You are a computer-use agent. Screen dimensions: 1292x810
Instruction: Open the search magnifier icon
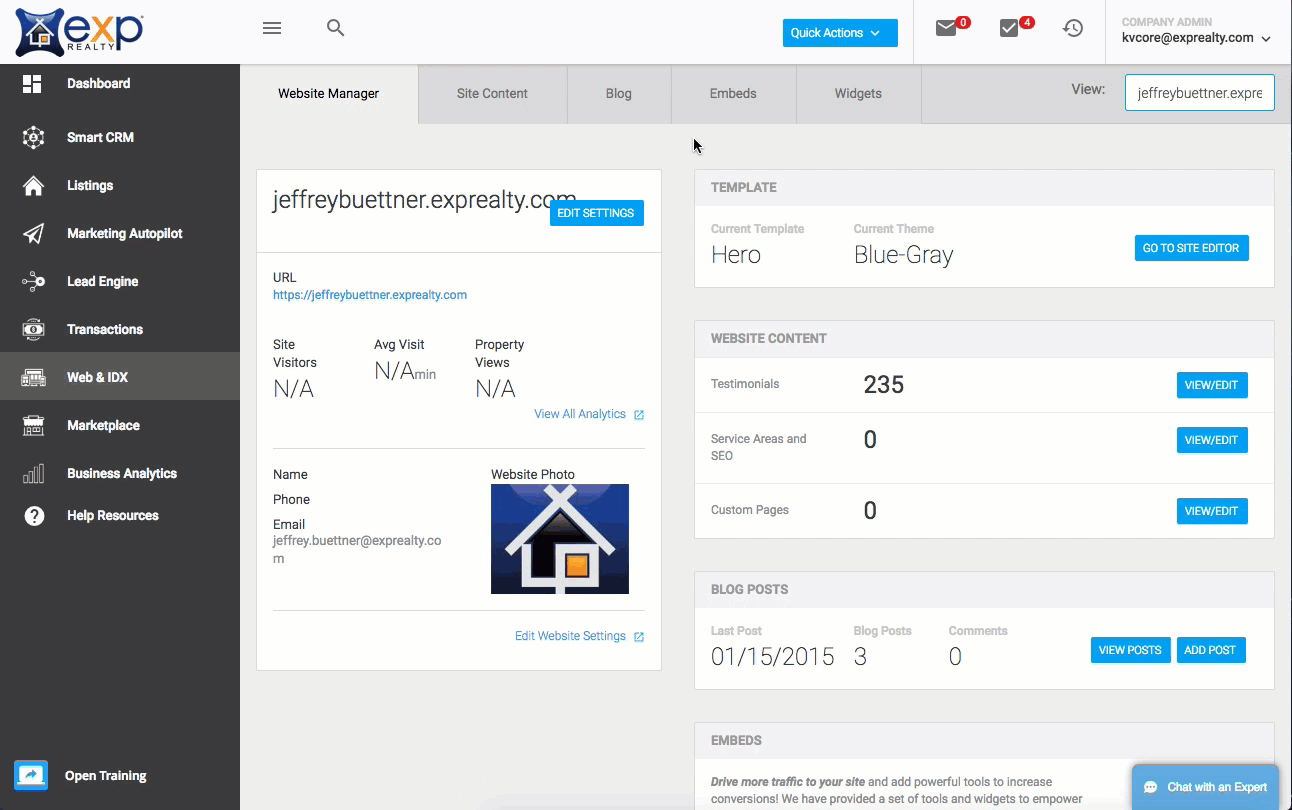336,28
